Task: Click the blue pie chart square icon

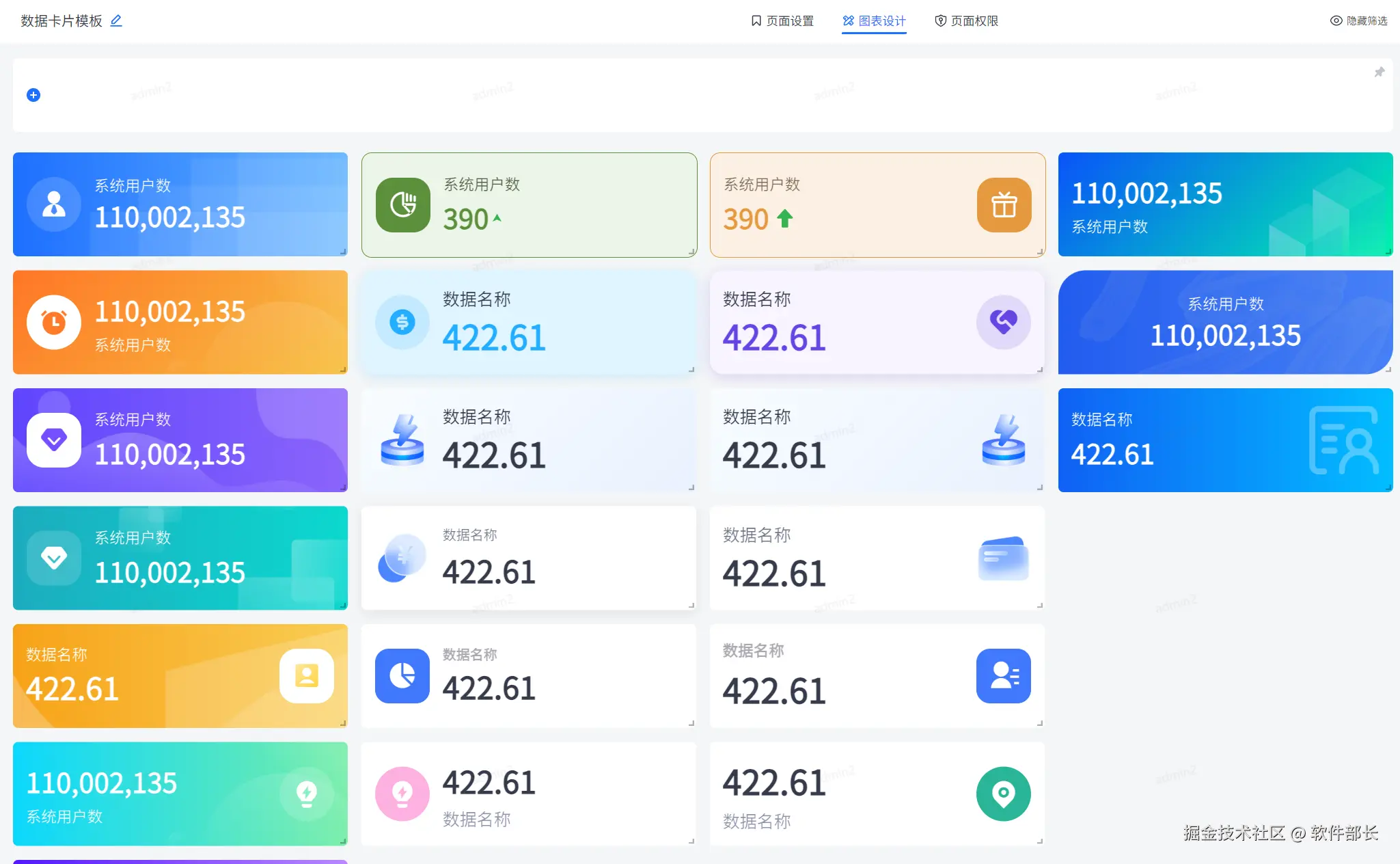Action: click(402, 676)
